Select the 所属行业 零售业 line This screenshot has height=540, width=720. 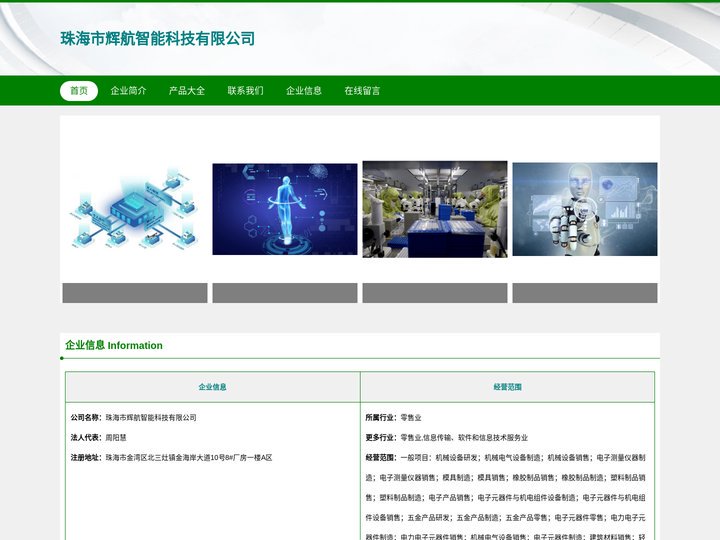click(x=394, y=417)
